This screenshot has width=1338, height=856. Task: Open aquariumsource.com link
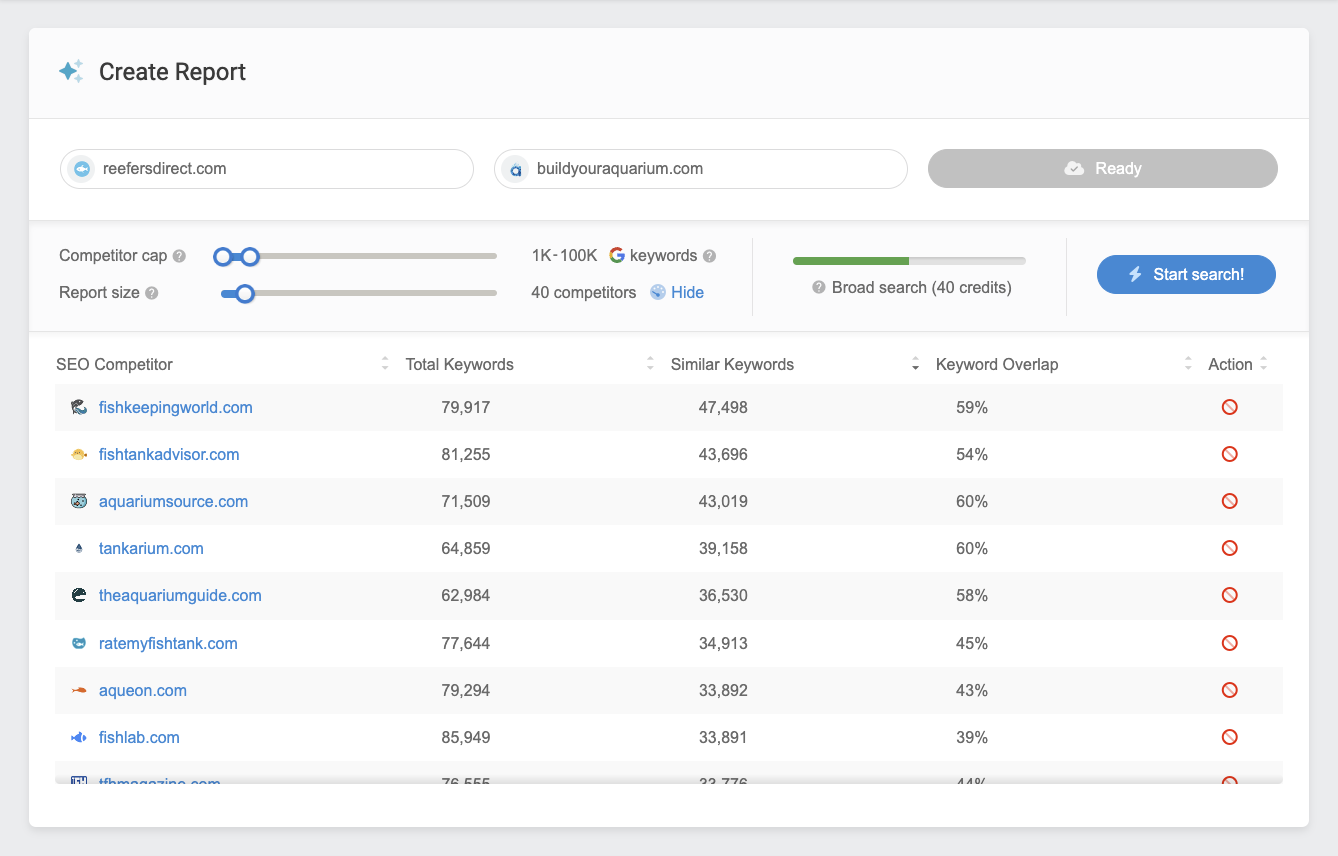point(173,501)
